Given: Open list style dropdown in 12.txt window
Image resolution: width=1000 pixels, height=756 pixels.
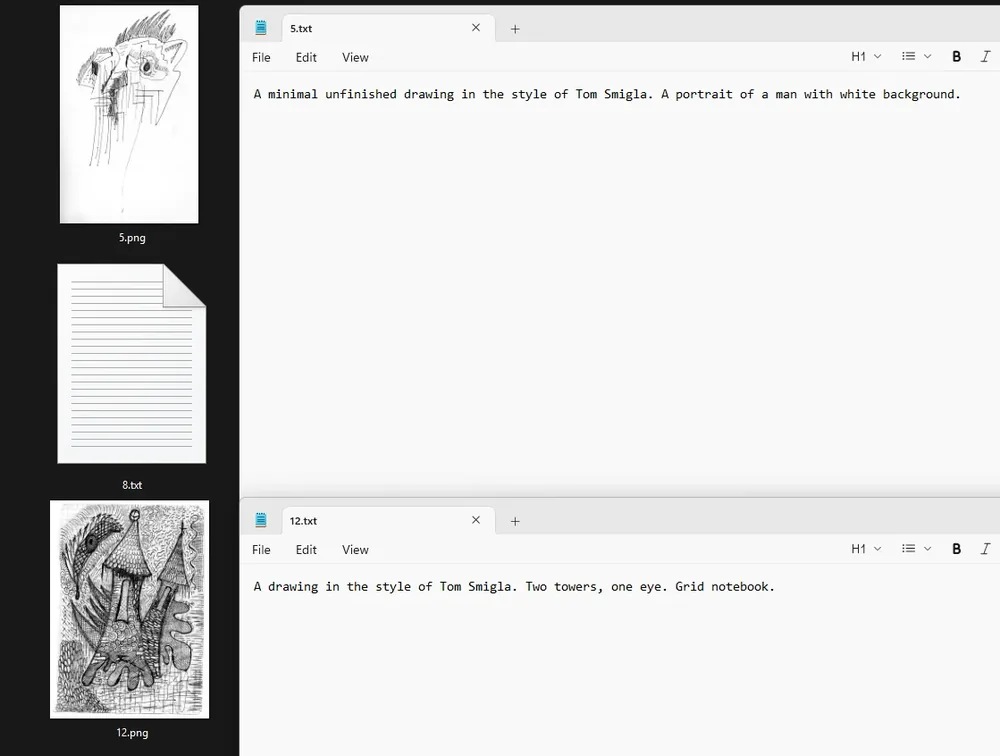Looking at the screenshot, I should coord(916,549).
